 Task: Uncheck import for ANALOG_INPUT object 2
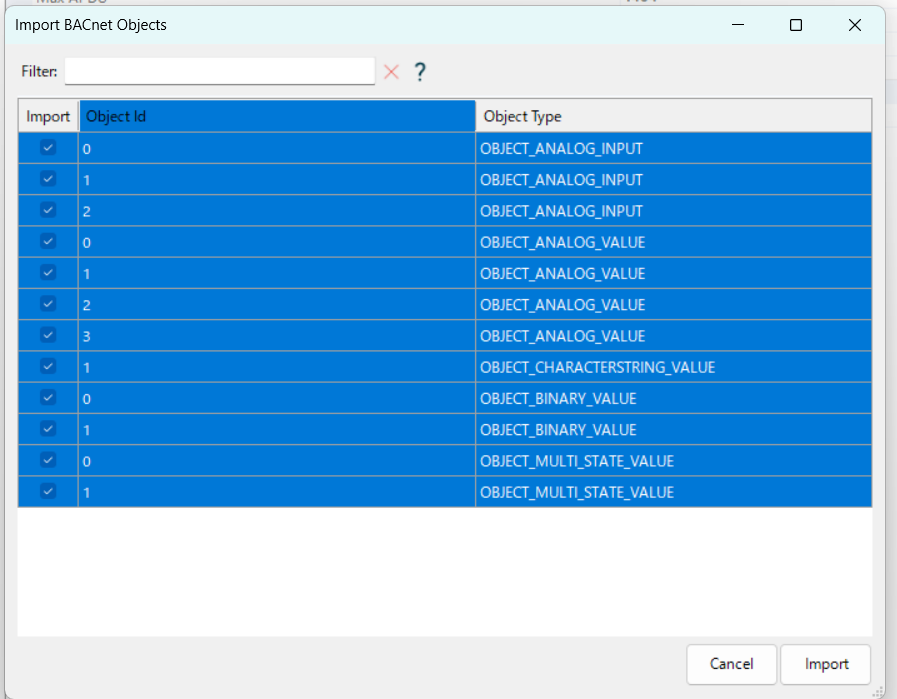[48, 210]
